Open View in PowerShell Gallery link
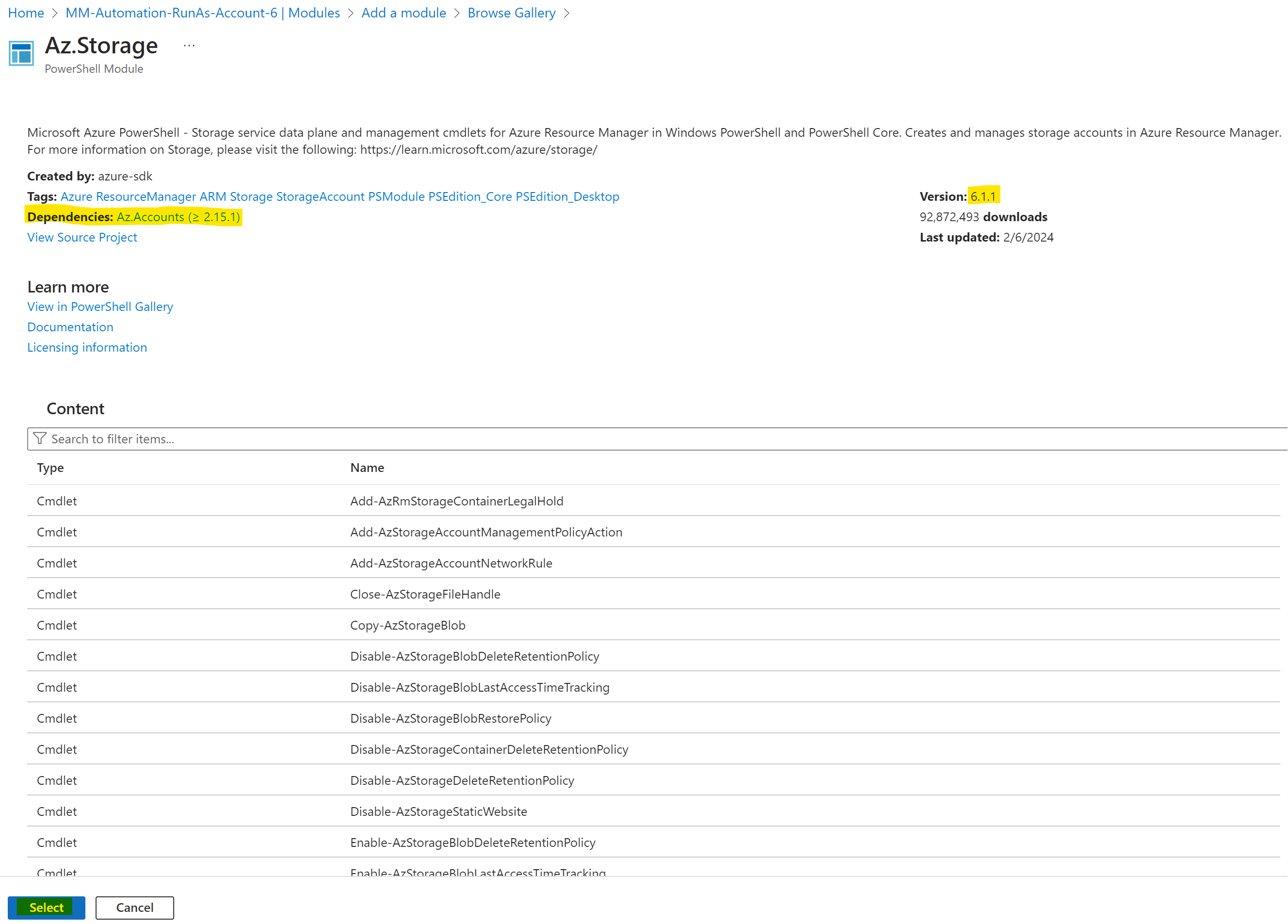 (100, 307)
